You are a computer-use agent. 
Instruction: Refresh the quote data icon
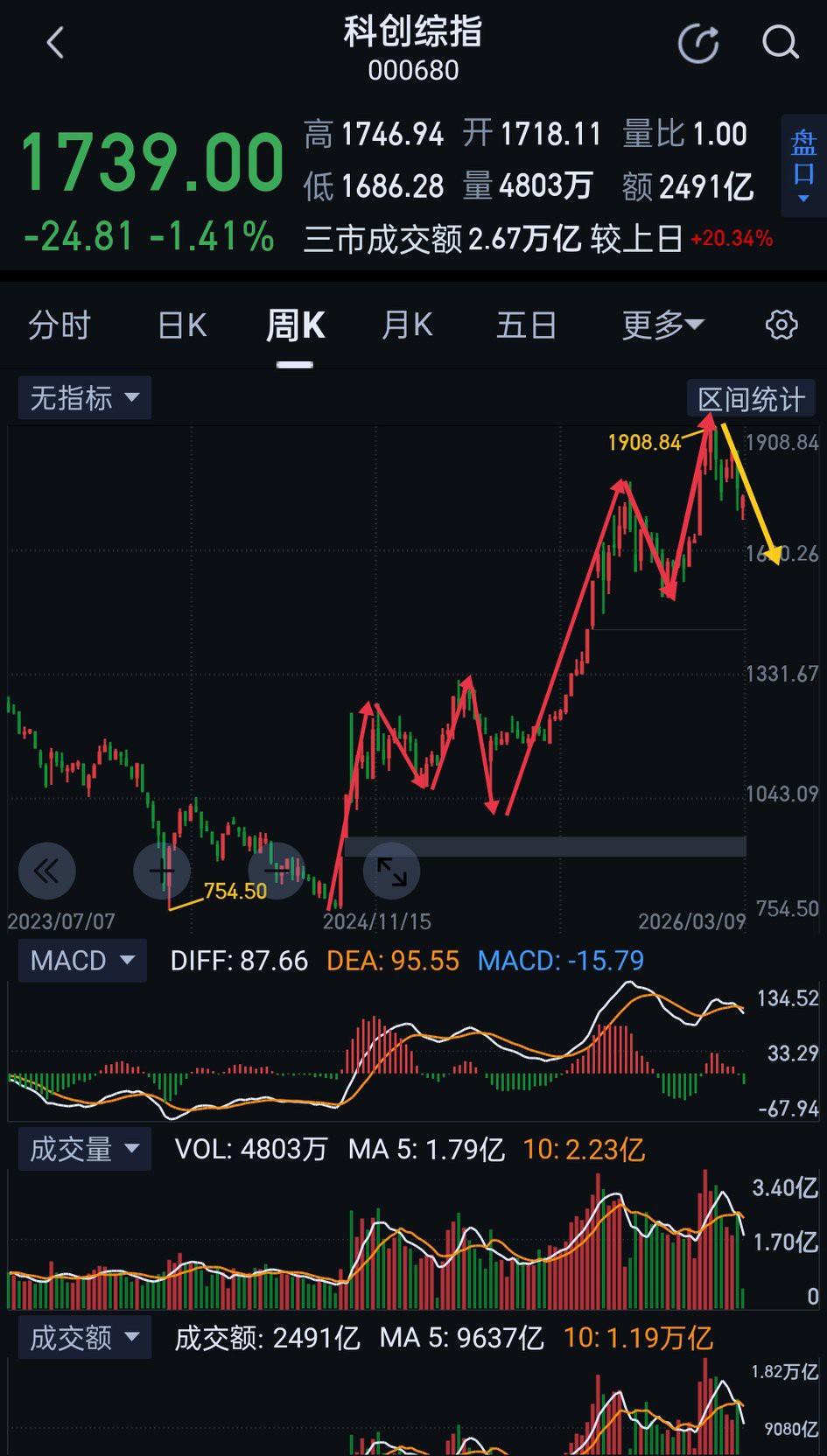(698, 43)
